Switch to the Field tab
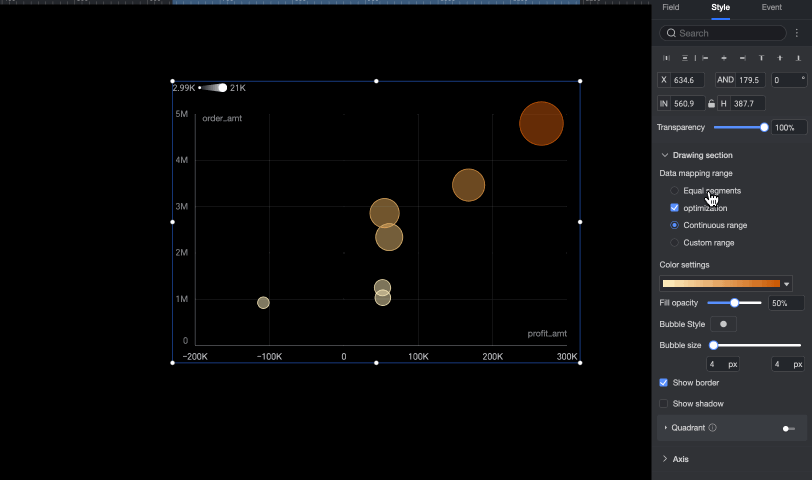The height and width of the screenshot is (480, 812). (x=671, y=7)
